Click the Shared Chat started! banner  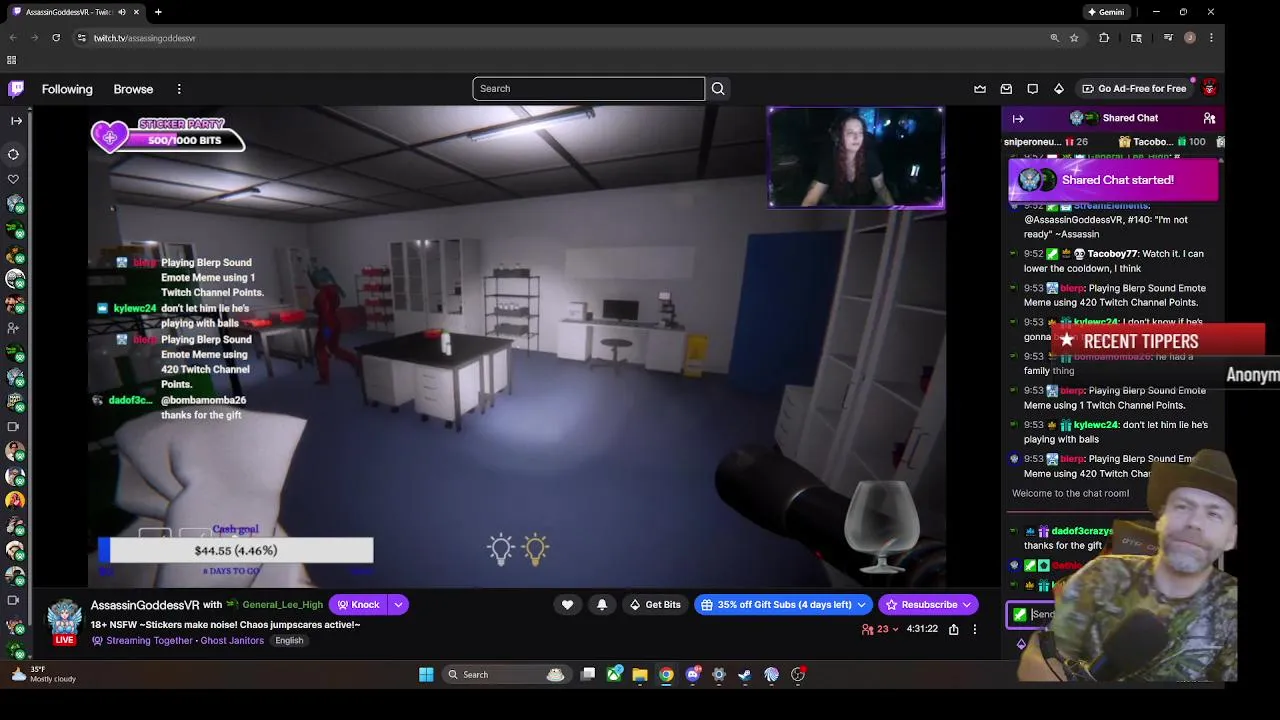[1114, 180]
